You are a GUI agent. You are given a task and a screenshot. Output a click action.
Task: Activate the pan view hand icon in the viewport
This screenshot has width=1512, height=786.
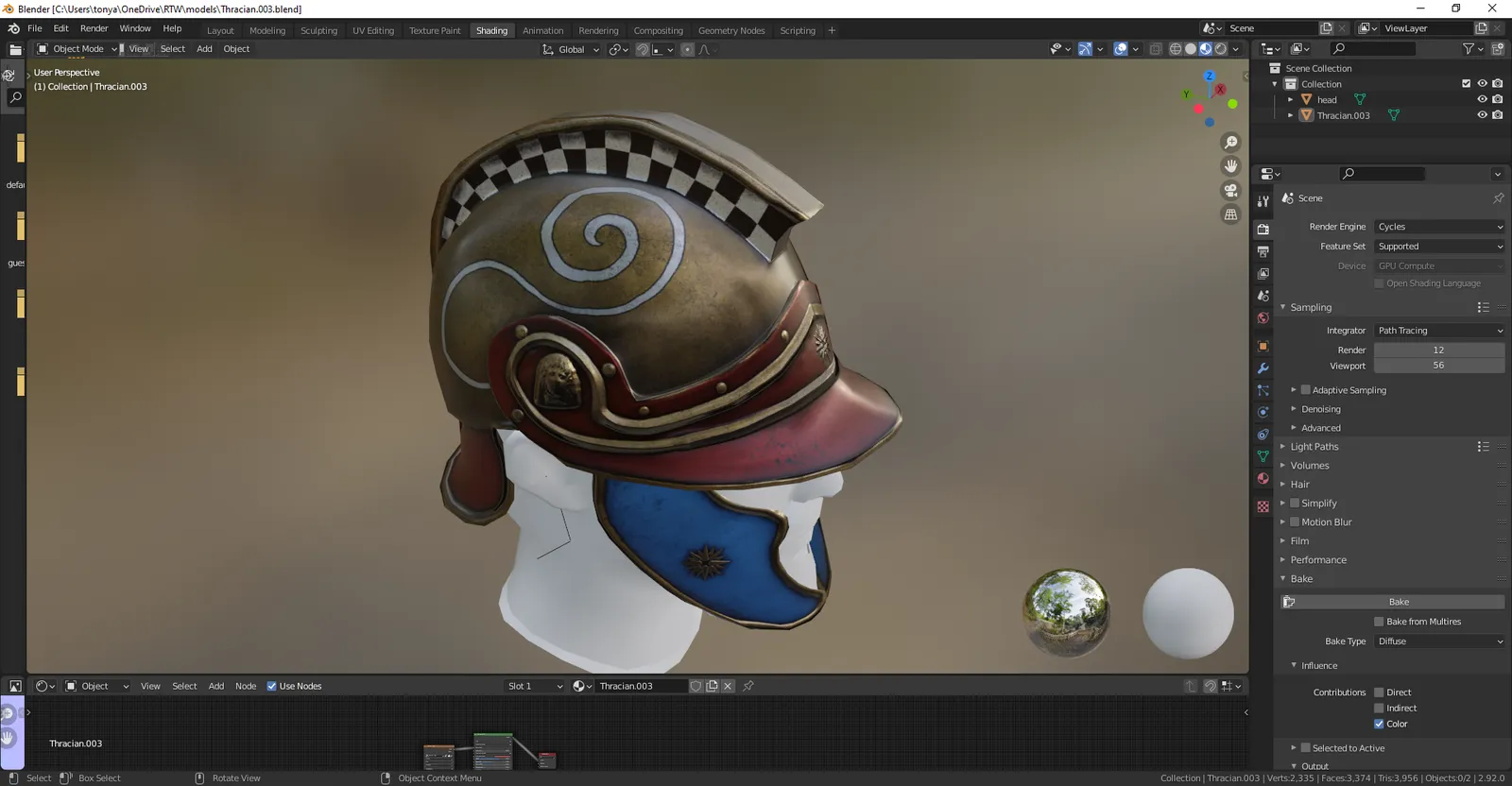[1230, 166]
